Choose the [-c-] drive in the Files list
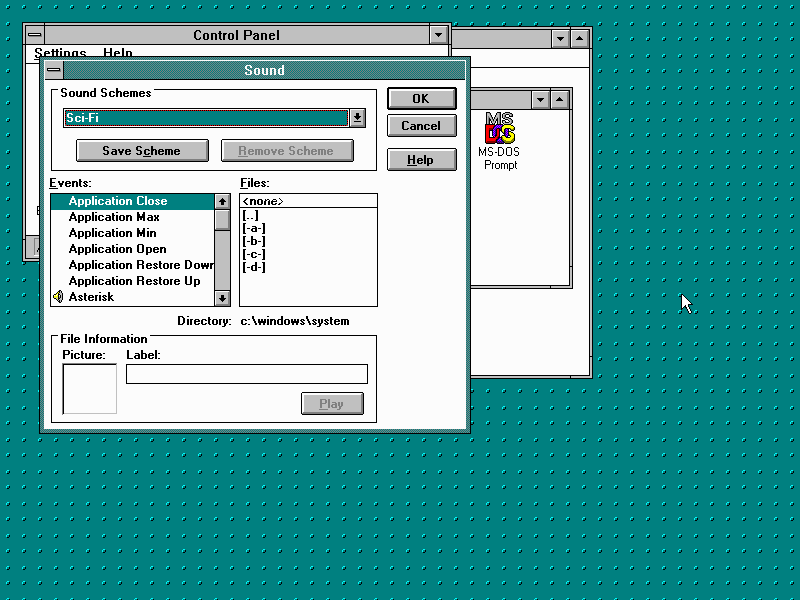Screen dimensions: 800x600 point(254,254)
